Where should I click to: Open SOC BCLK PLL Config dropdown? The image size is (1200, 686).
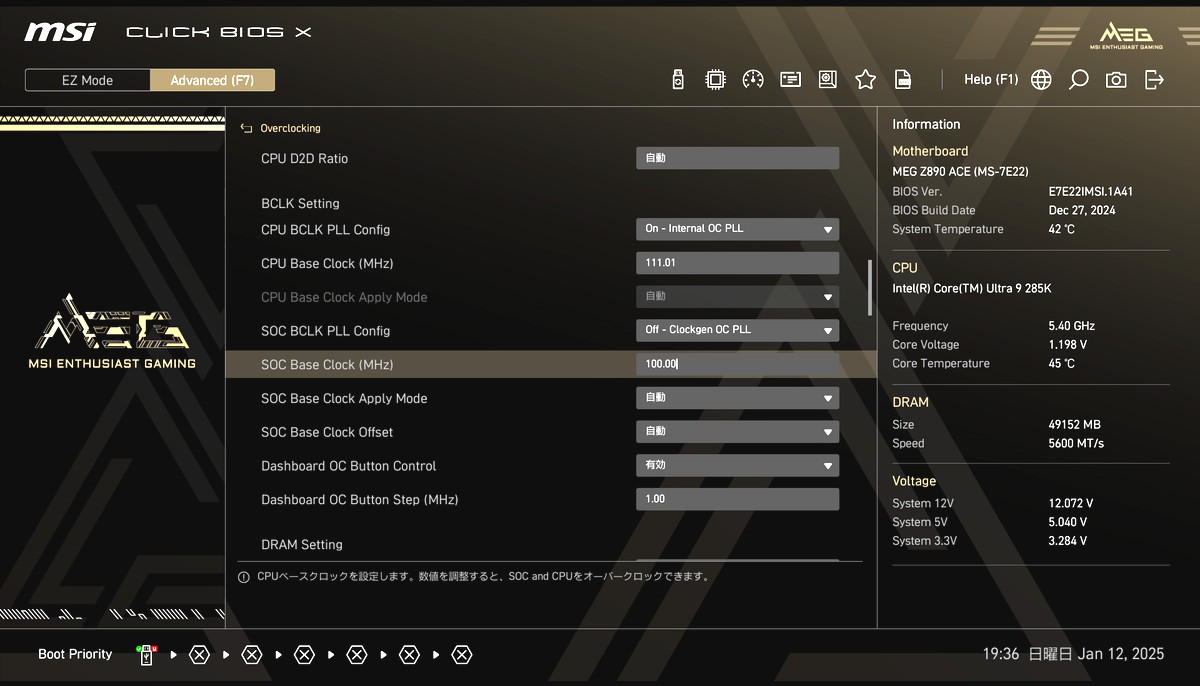[737, 330]
